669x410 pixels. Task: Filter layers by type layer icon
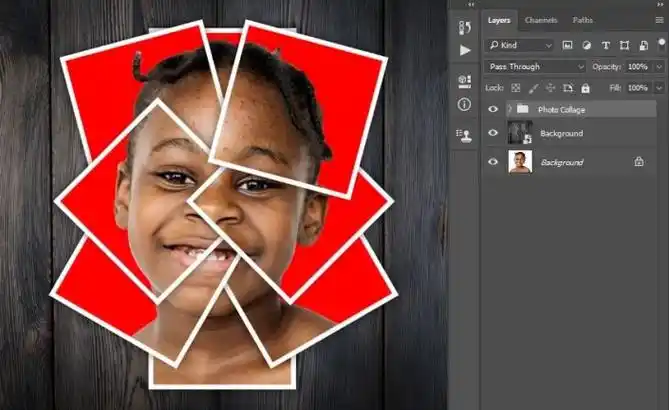(x=605, y=46)
